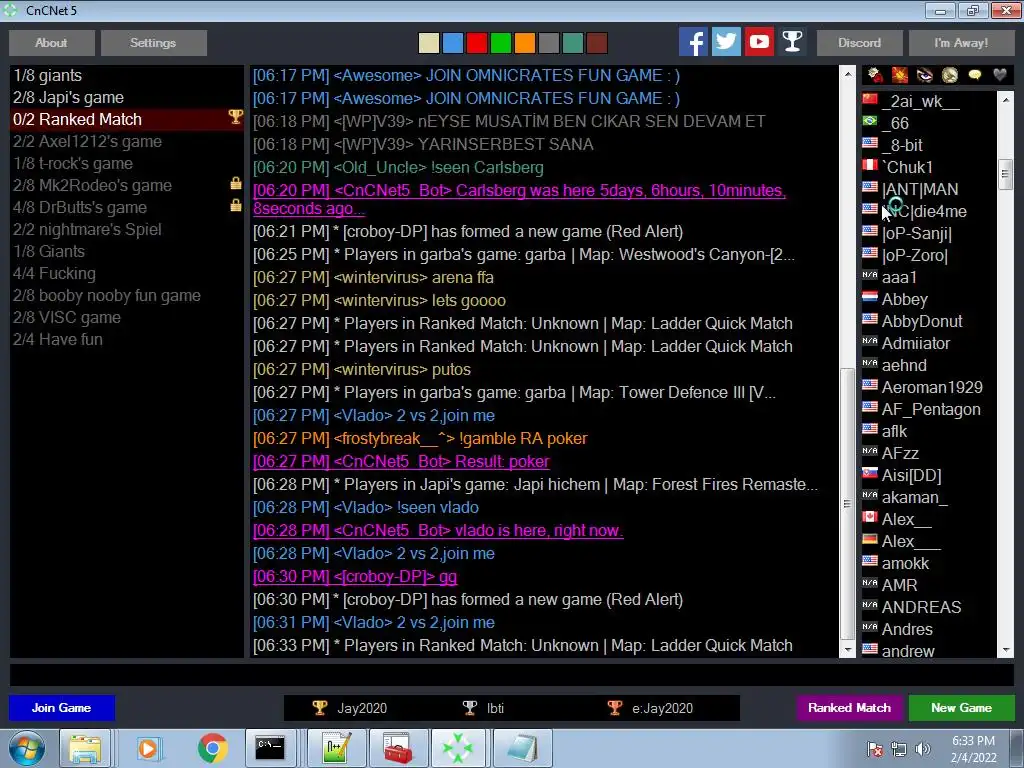Click the purple Ranked Match button

[850, 708]
